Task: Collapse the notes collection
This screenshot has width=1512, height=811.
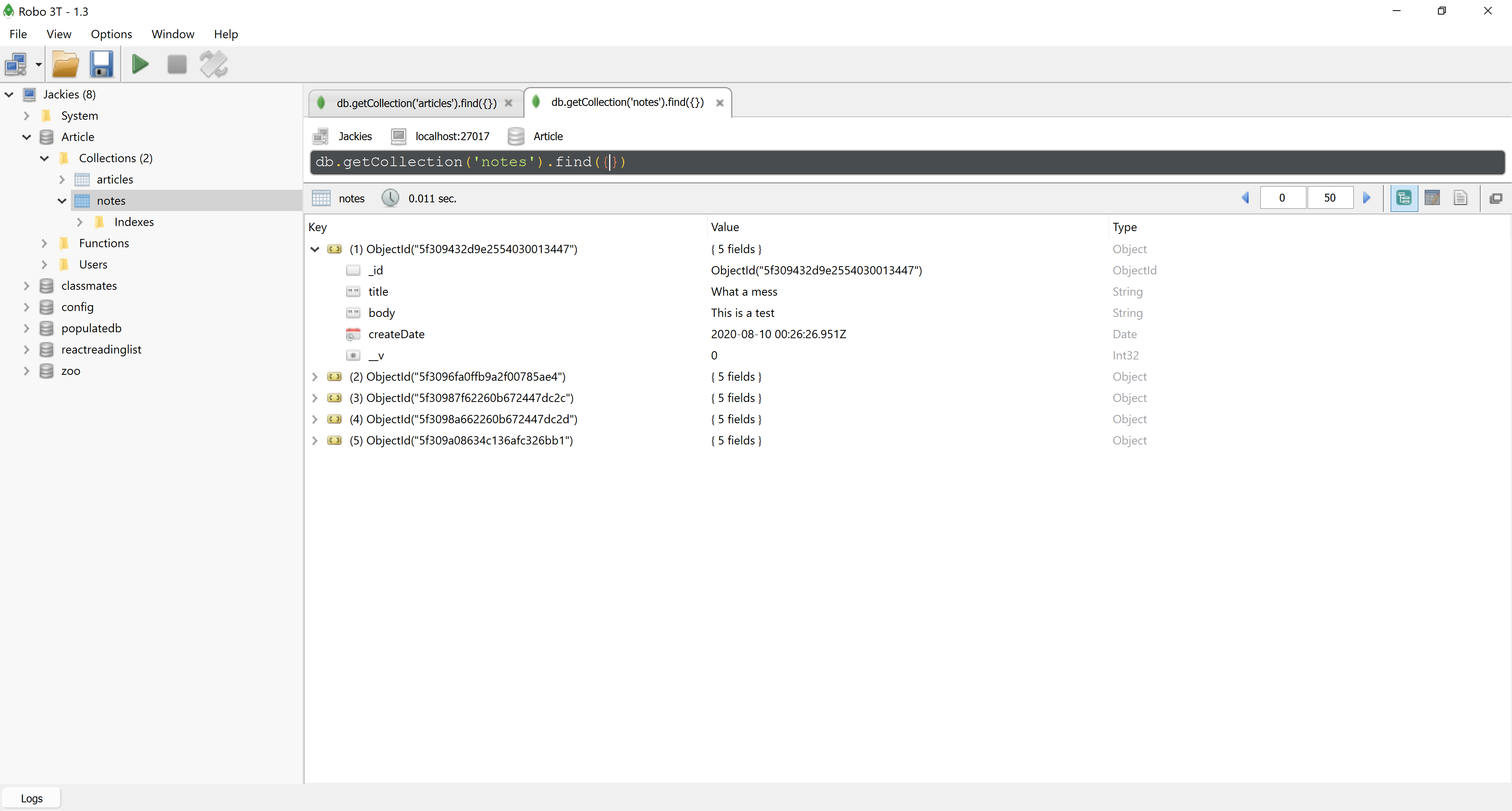Action: (x=62, y=201)
